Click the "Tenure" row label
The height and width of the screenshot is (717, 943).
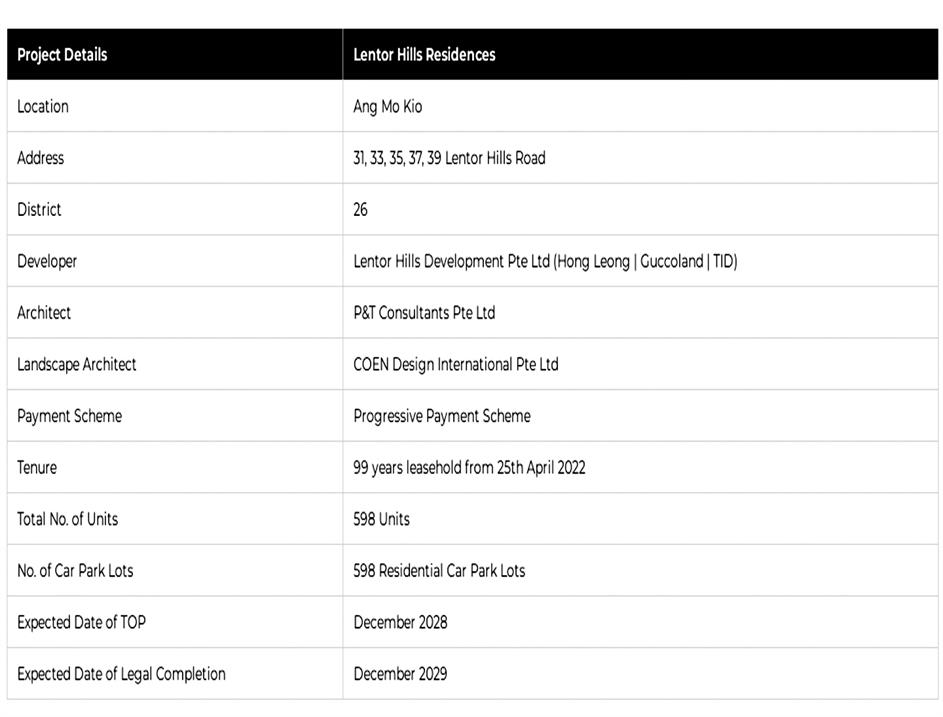pos(37,468)
